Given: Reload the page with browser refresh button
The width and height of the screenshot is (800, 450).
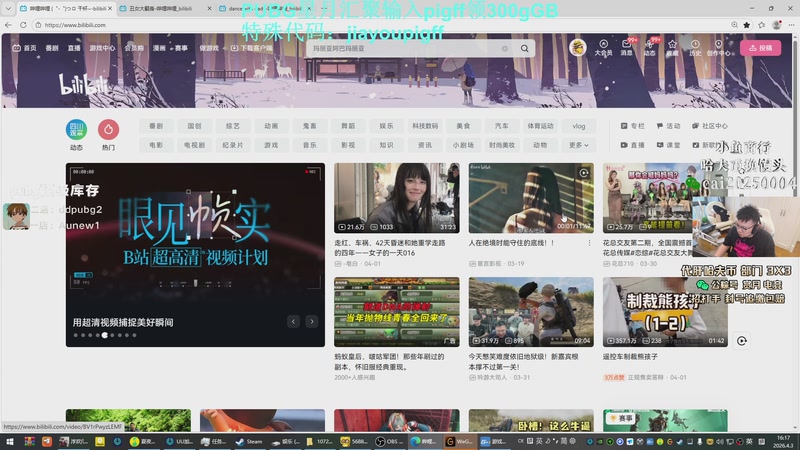Looking at the screenshot, I should pos(23,25).
